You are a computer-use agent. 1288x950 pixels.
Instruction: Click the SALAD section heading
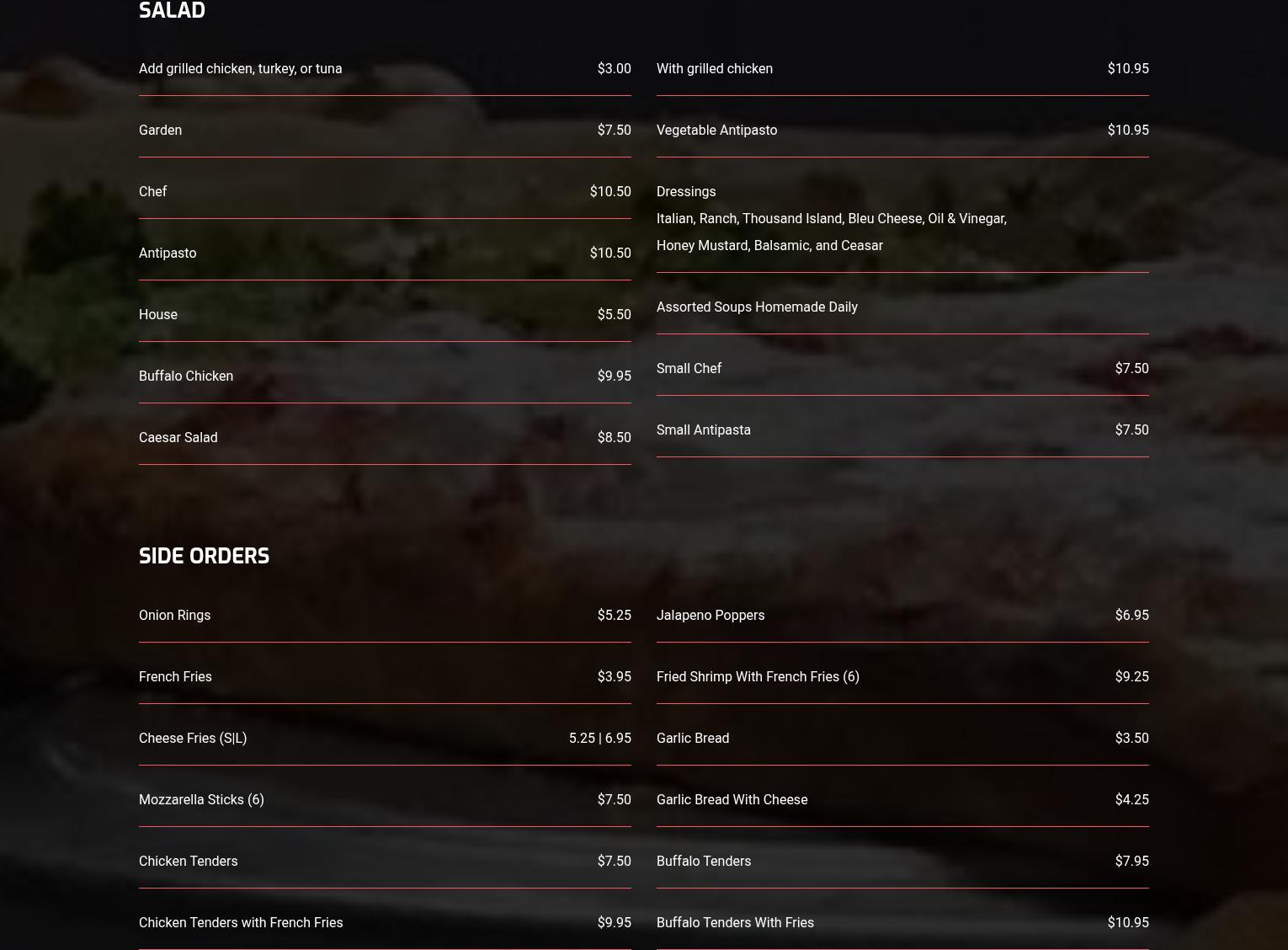(172, 10)
